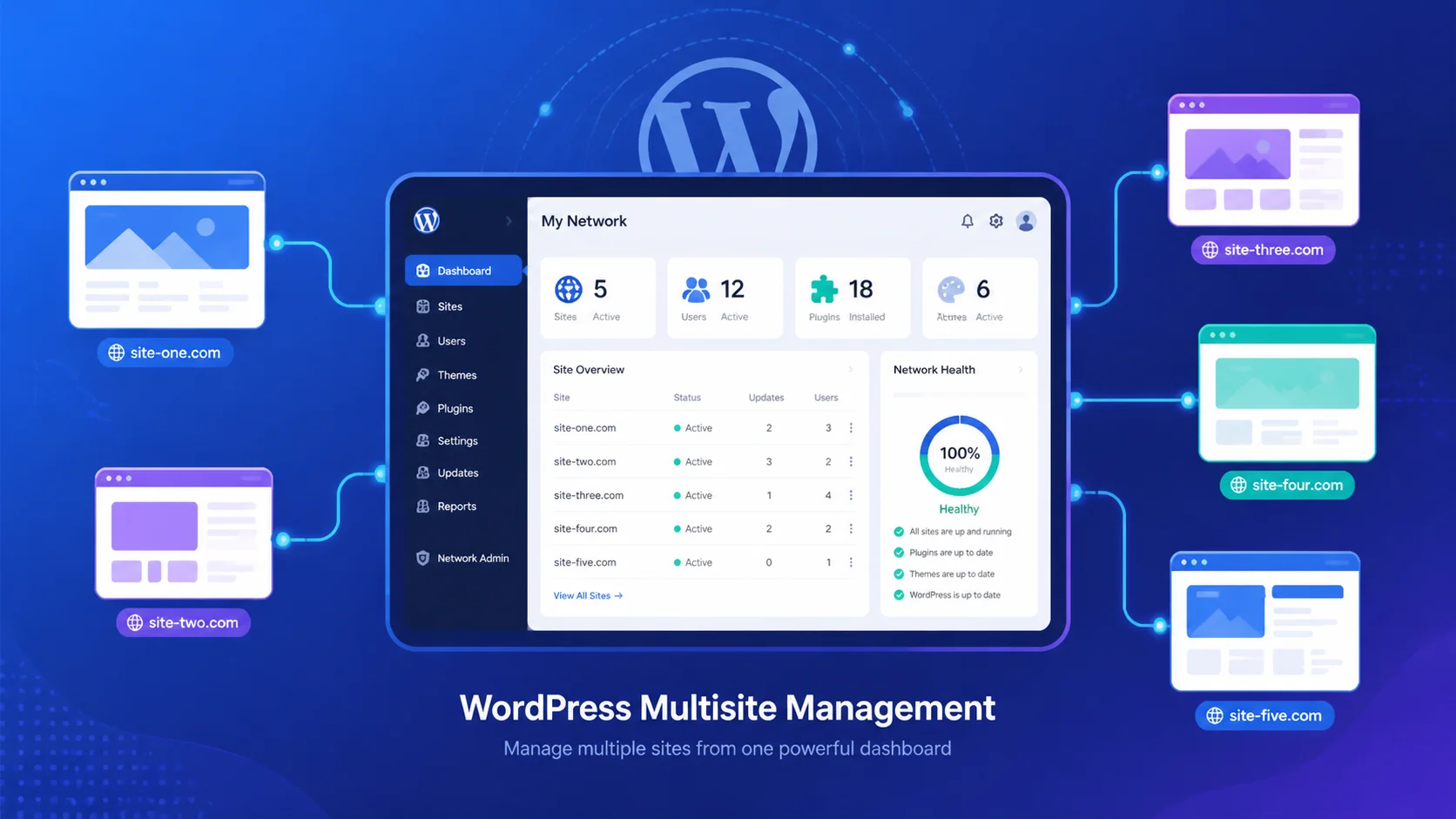Click the green check beside All sites are up and running
The image size is (1456, 819).
(899, 532)
